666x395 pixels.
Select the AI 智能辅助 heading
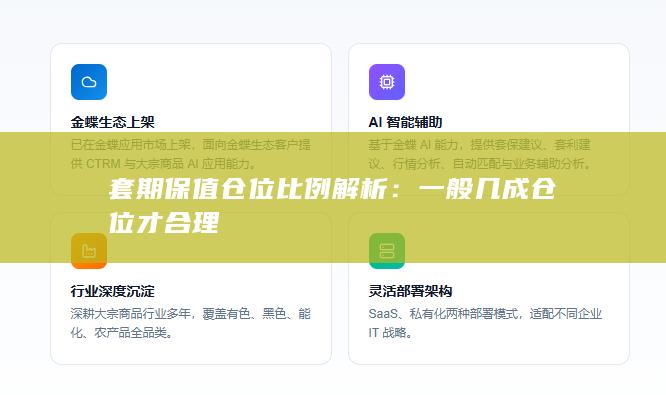coord(405,122)
